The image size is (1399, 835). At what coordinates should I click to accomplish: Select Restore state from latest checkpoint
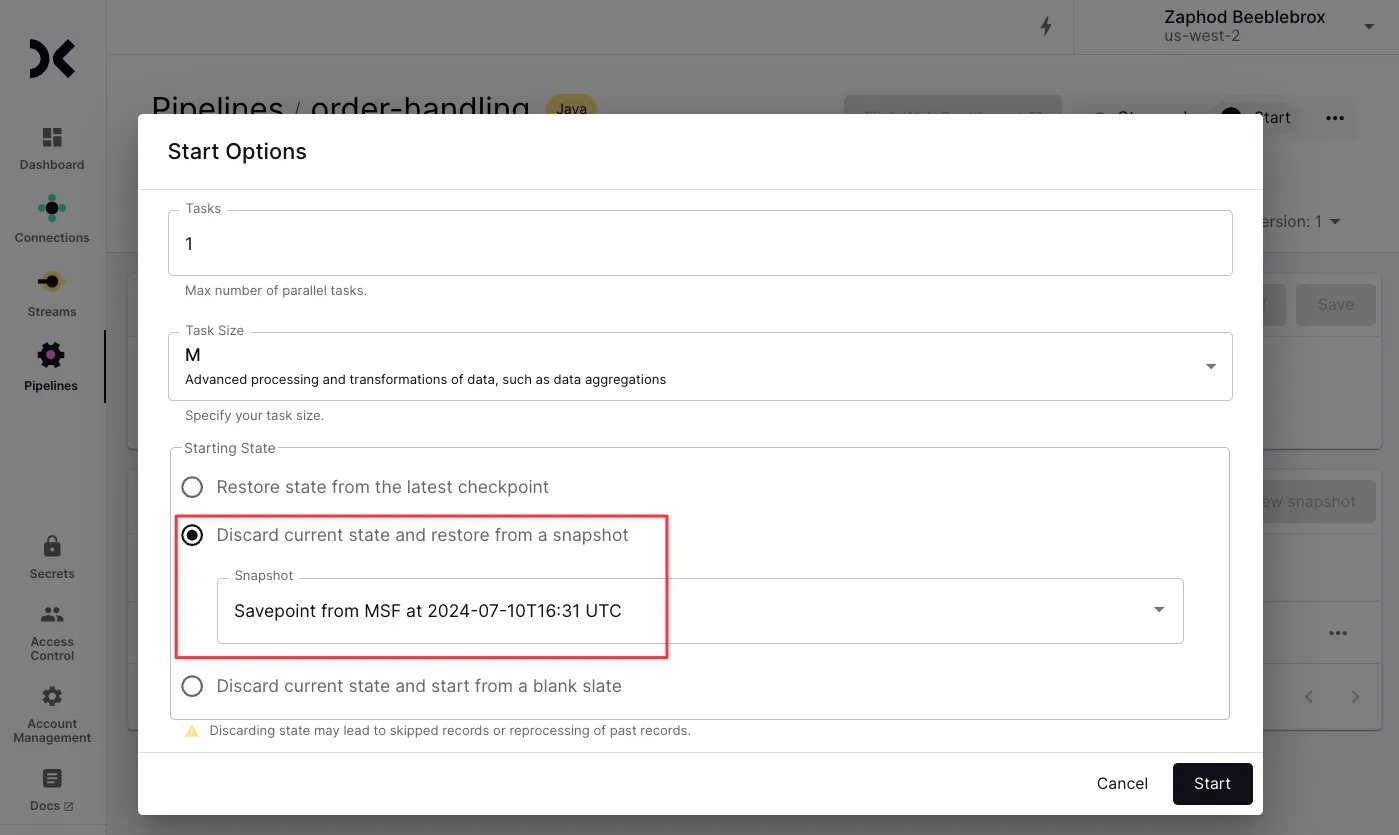(192, 488)
